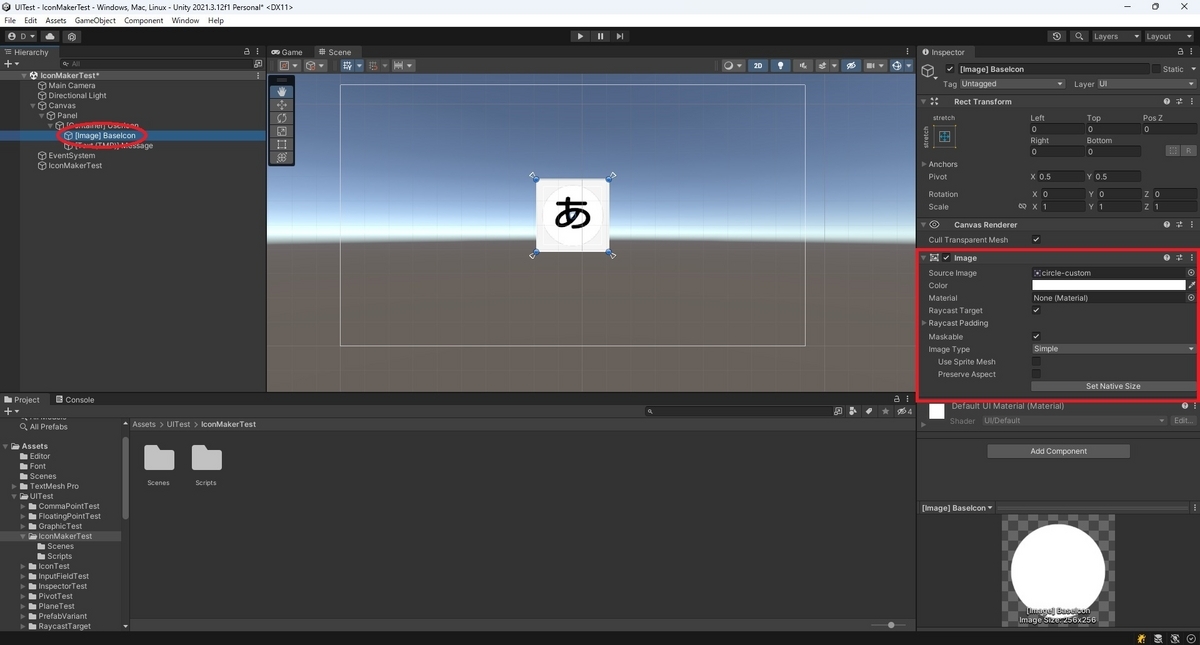1200x645 pixels.
Task: Toggle scene lighting bulb icon
Action: (x=781, y=66)
